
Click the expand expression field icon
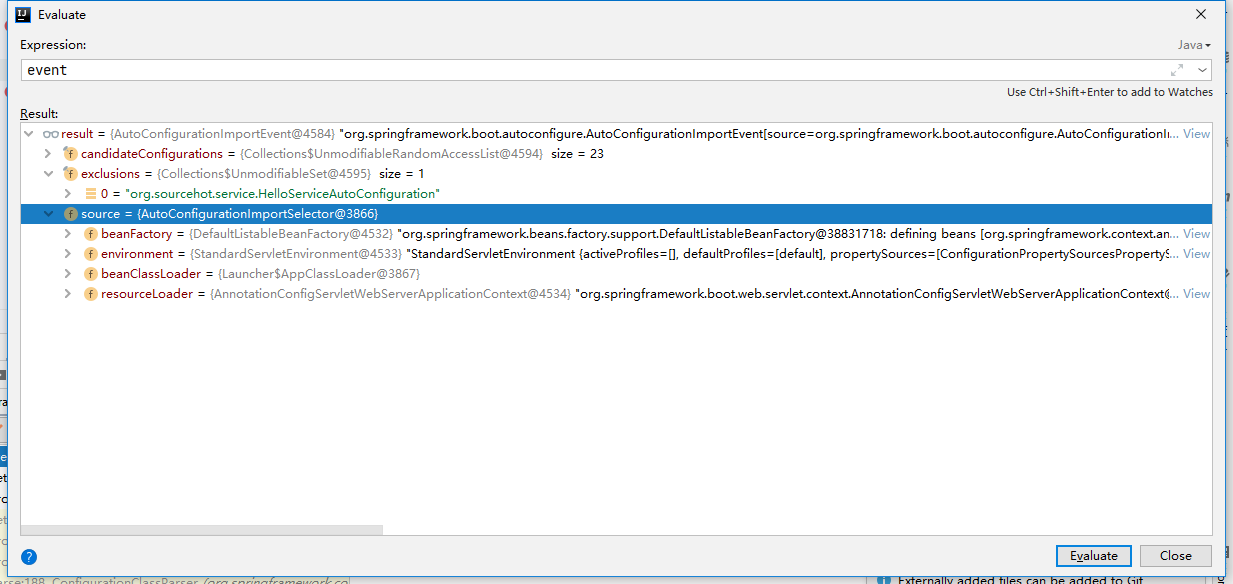point(1177,70)
